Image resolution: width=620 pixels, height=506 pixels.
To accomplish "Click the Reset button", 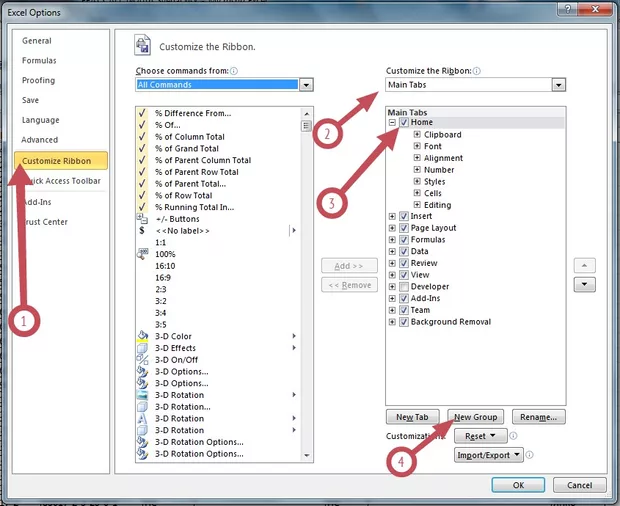I will click(480, 436).
